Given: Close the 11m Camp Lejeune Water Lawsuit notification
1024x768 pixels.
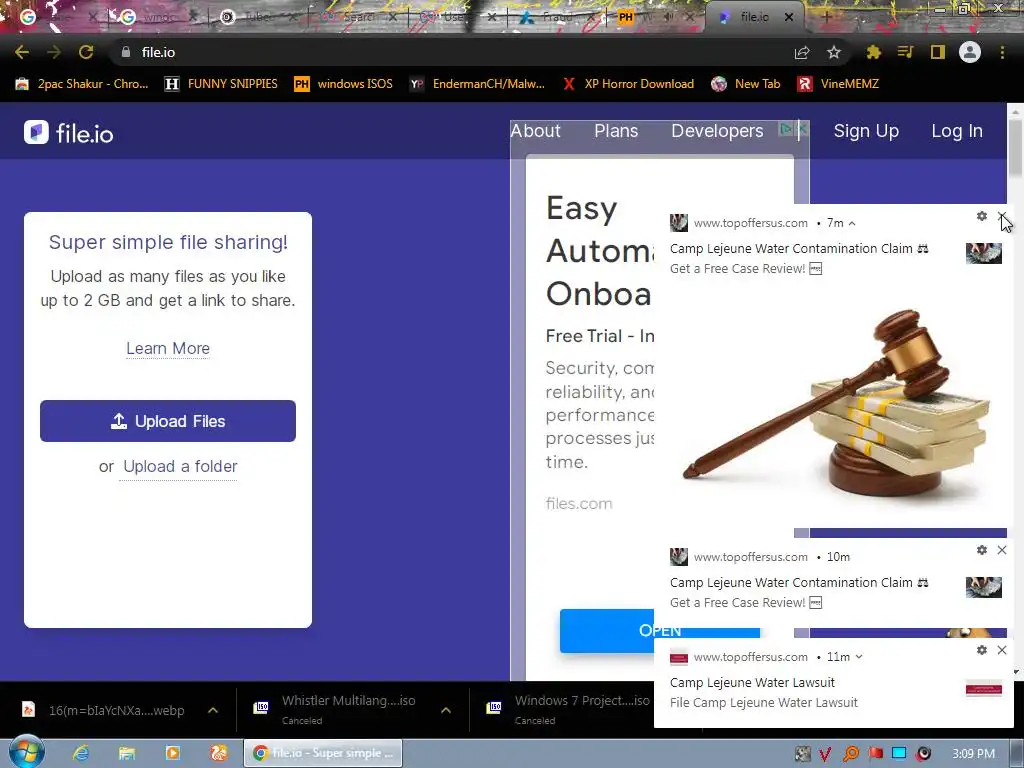Looking at the screenshot, I should [1002, 650].
